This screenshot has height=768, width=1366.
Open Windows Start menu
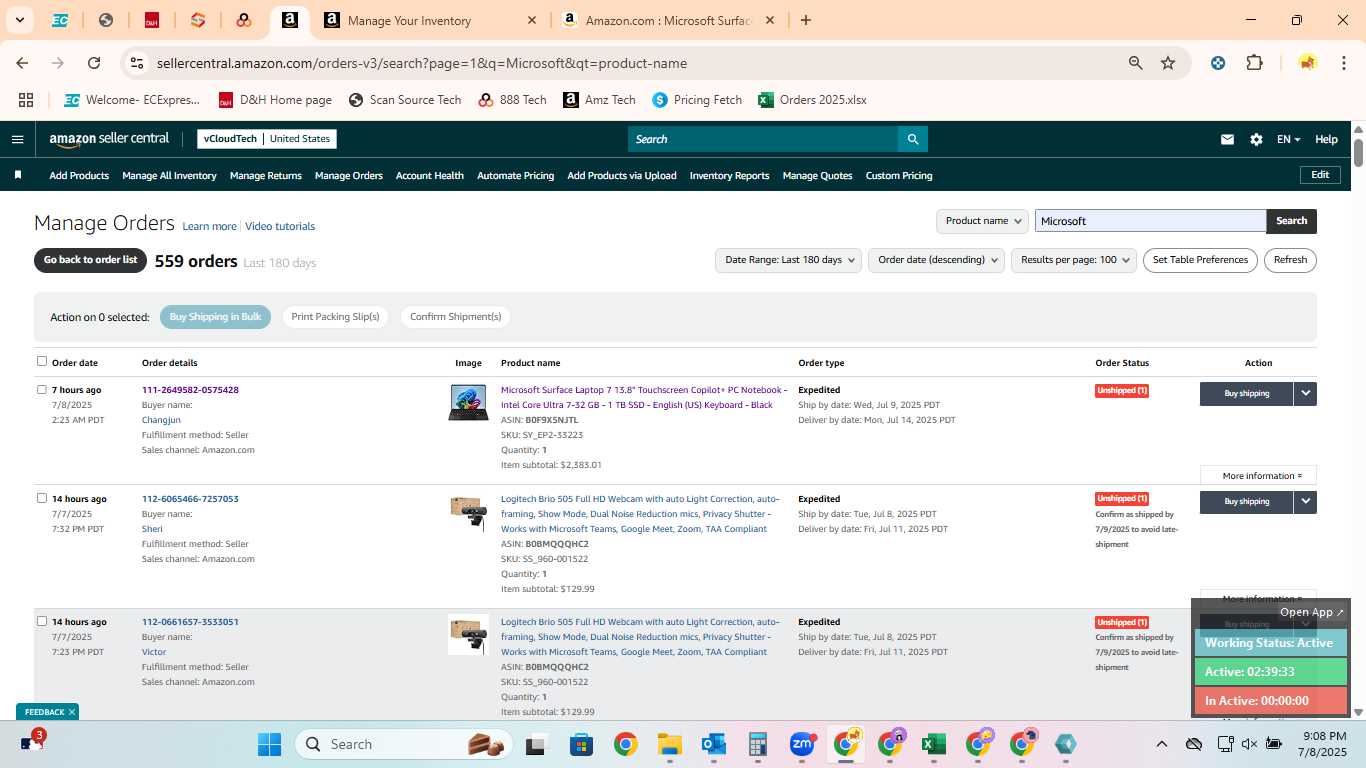[x=269, y=744]
